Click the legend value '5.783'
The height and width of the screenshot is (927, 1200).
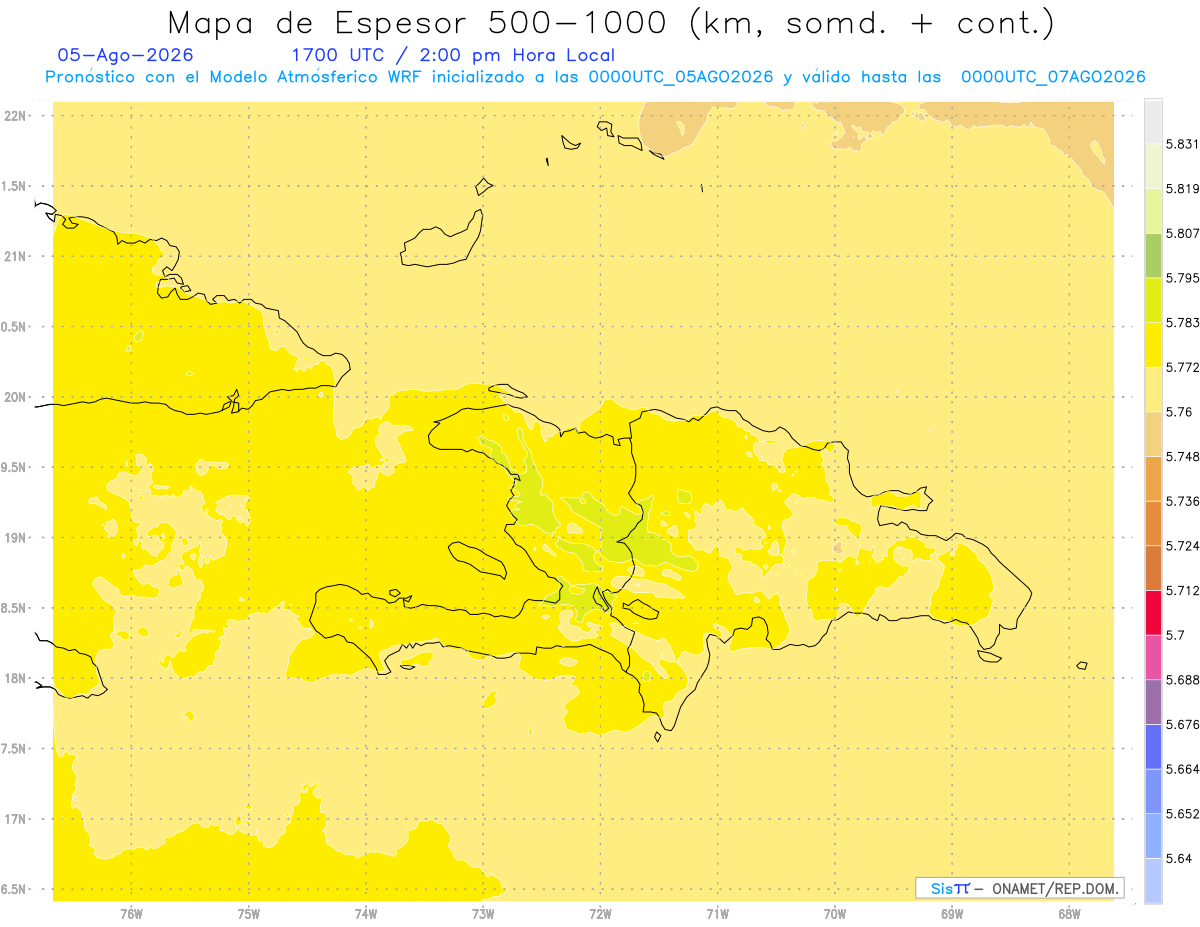click(1182, 323)
